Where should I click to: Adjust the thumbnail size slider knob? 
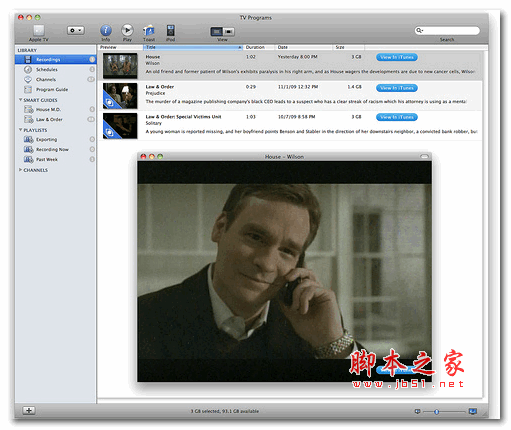pos(436,412)
